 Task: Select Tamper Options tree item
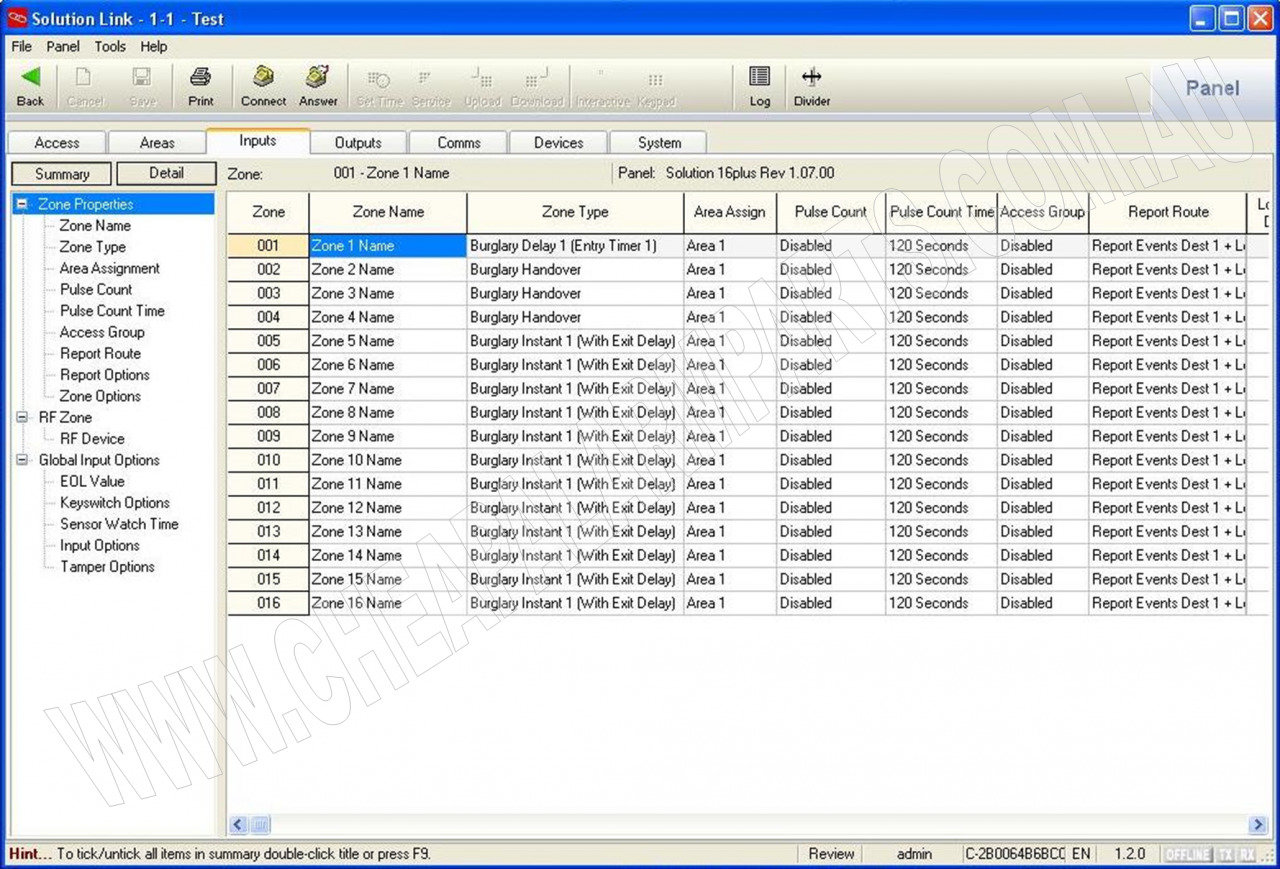tap(107, 567)
